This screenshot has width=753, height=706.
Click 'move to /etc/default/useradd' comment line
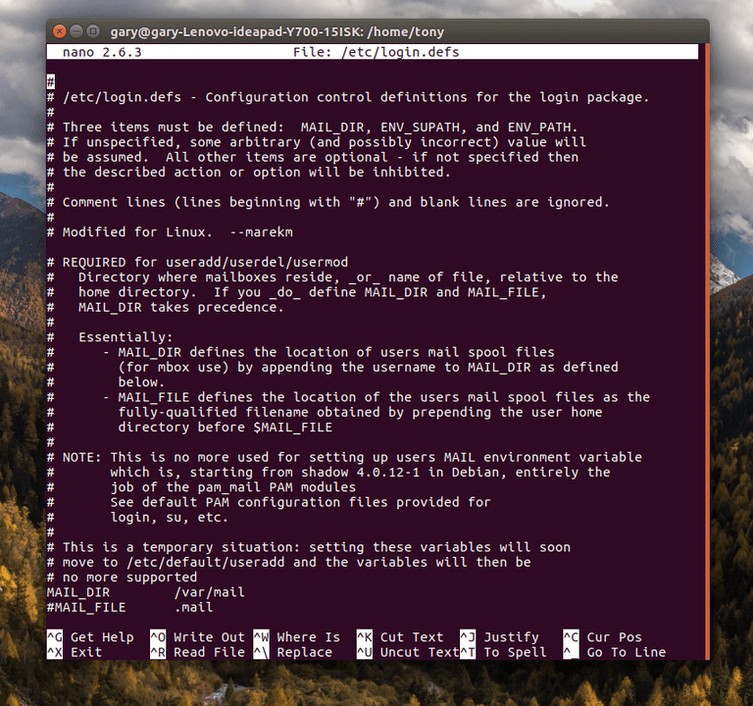click(289, 562)
